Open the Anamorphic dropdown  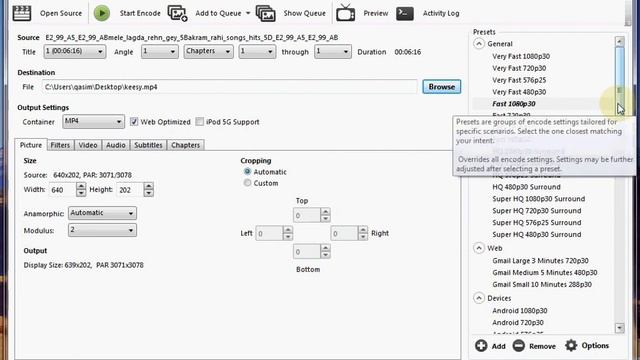click(x=102, y=213)
